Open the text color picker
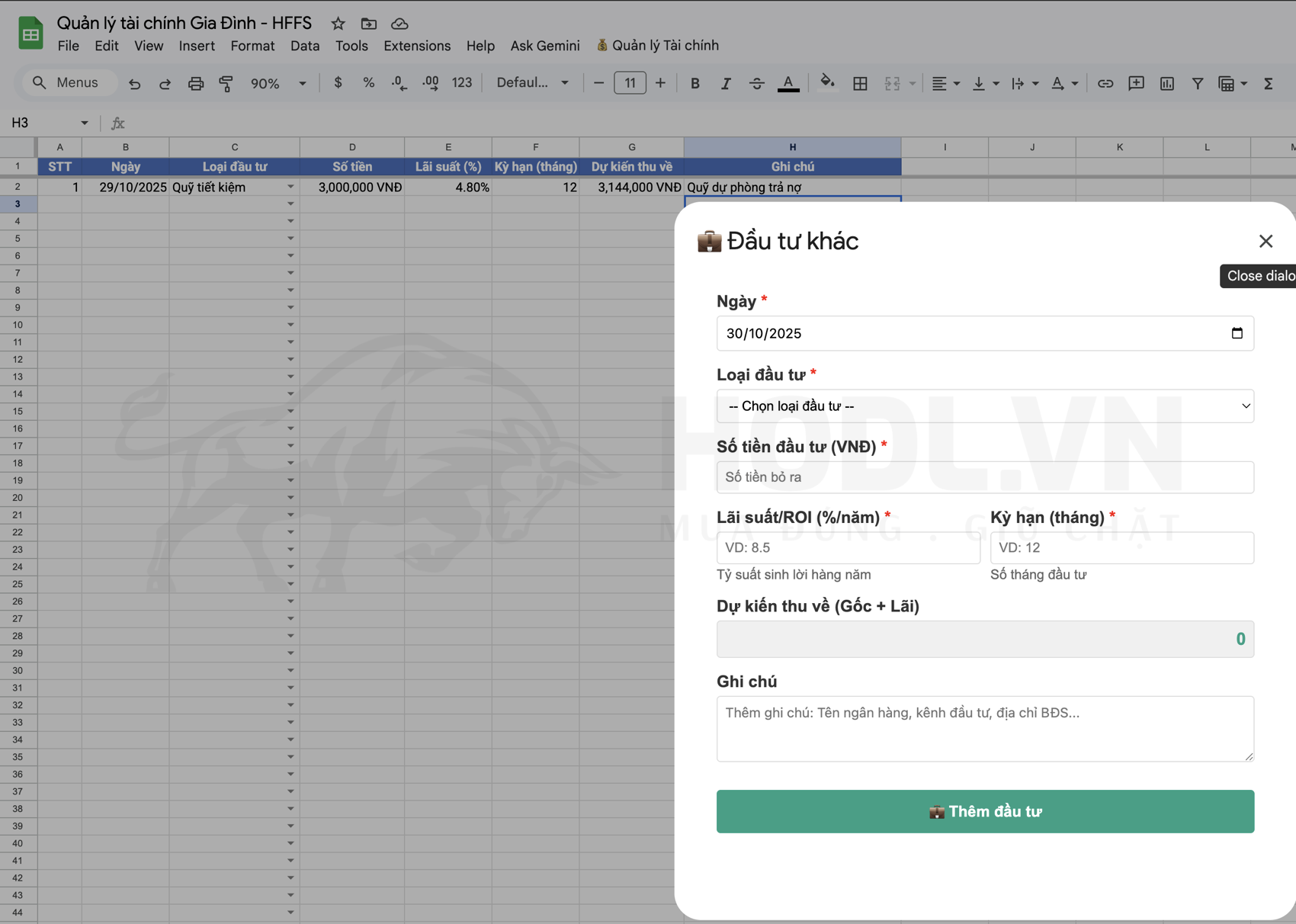The image size is (1296, 924). tap(788, 83)
